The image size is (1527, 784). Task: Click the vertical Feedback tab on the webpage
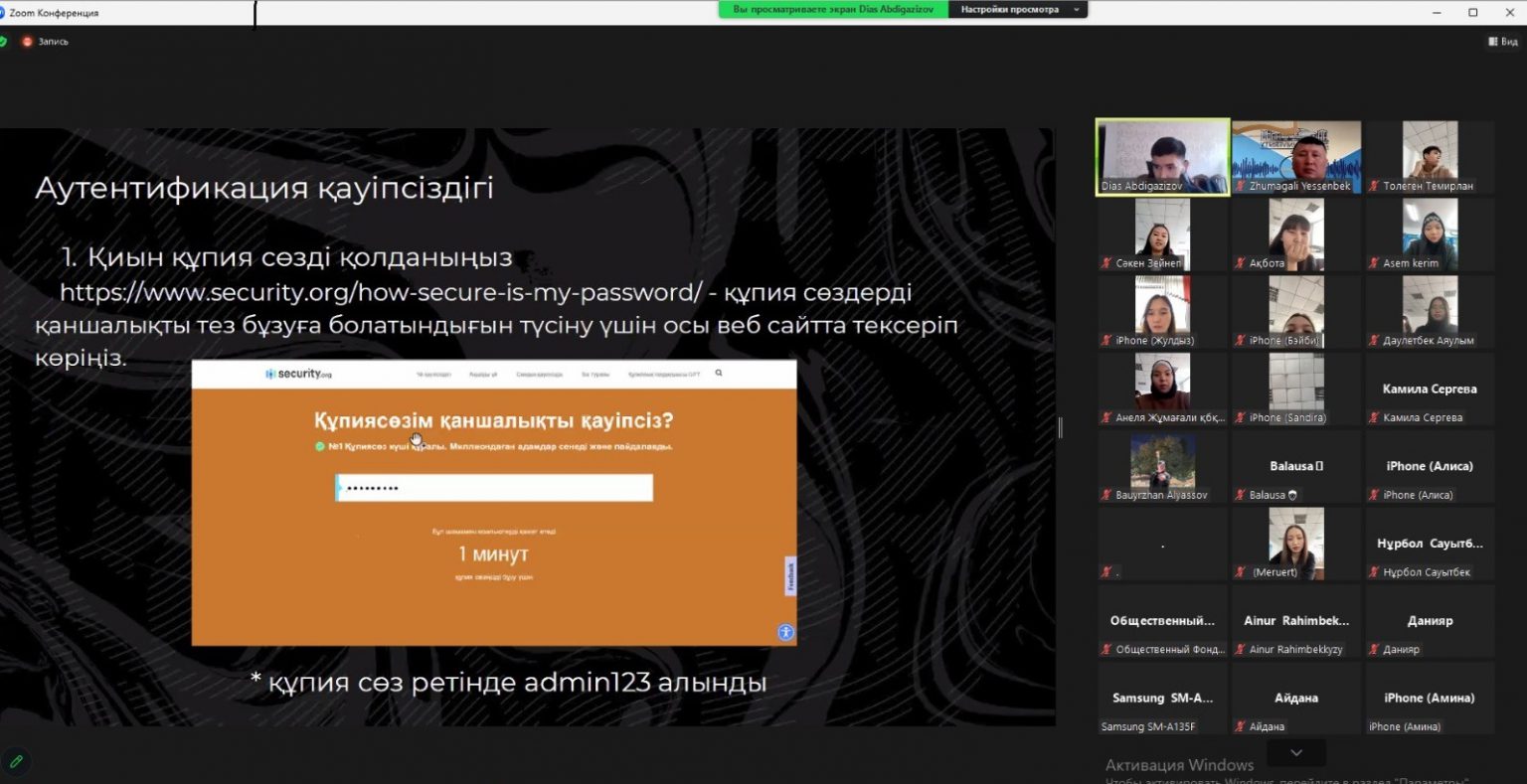click(x=791, y=576)
